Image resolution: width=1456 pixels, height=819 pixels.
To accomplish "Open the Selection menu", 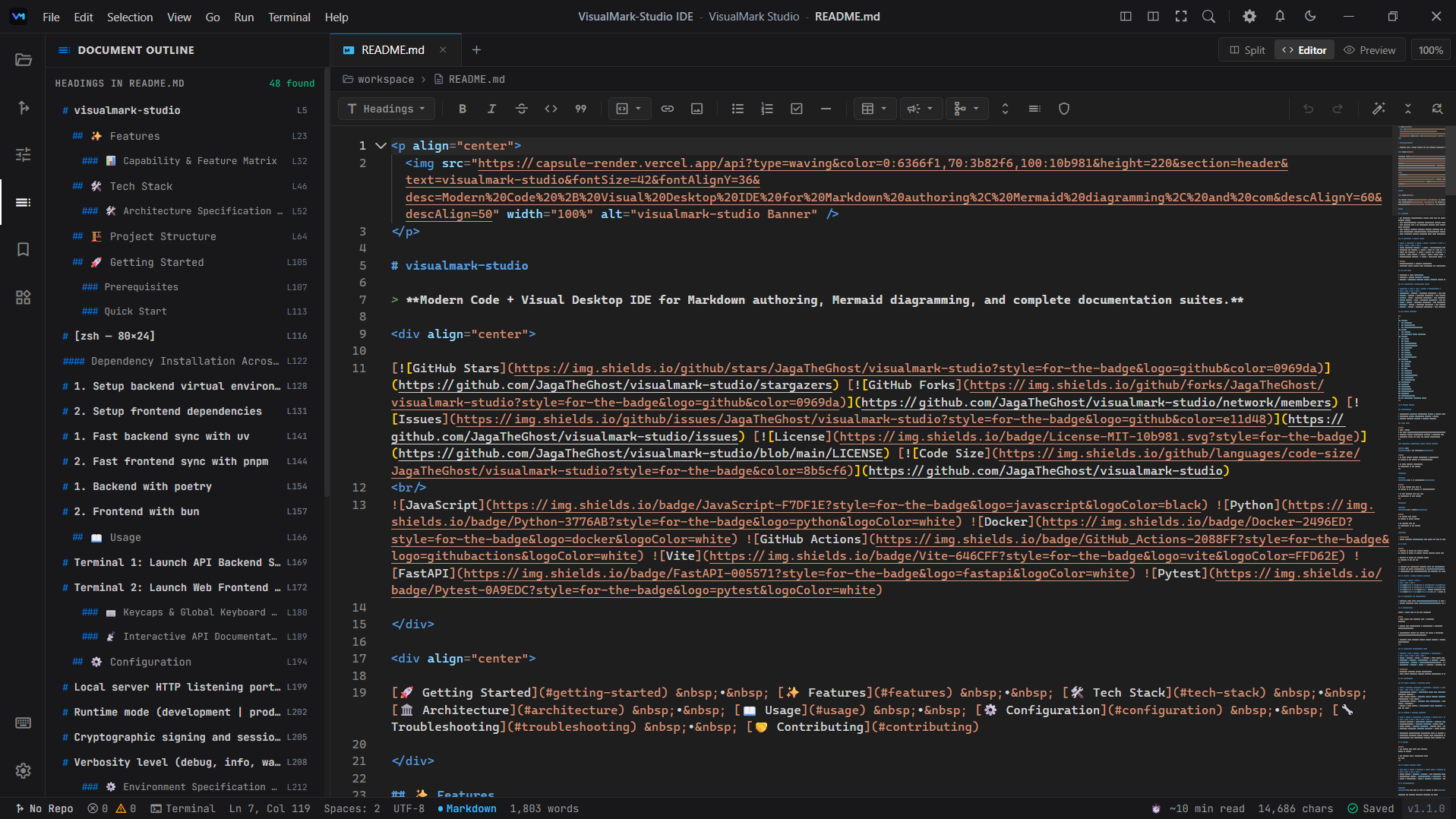I will (130, 17).
